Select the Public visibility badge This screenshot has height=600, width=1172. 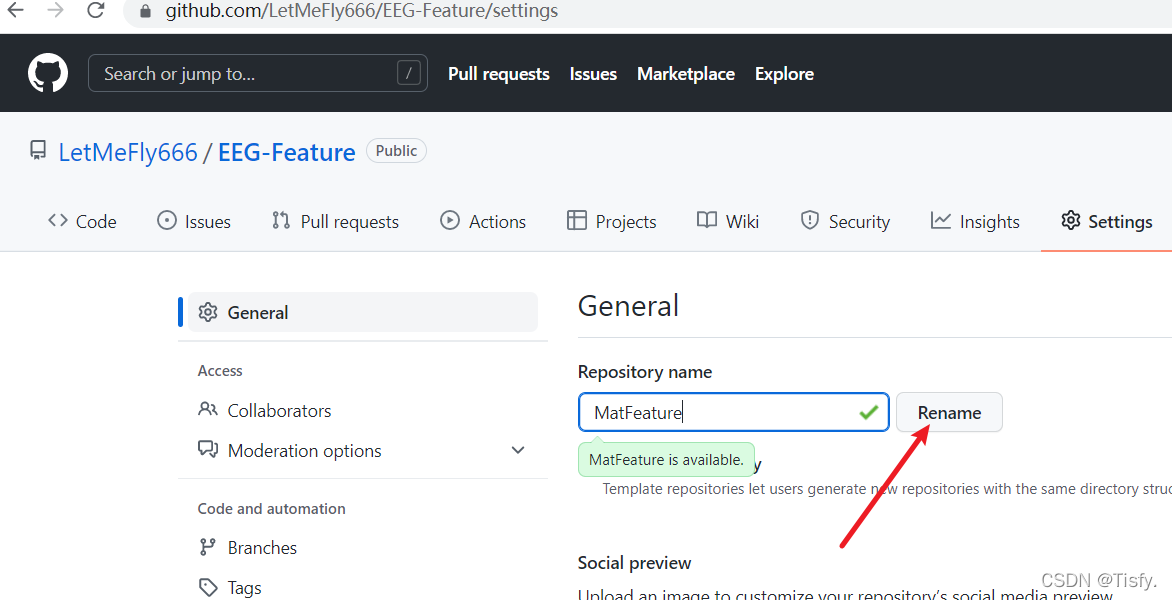click(x=396, y=151)
